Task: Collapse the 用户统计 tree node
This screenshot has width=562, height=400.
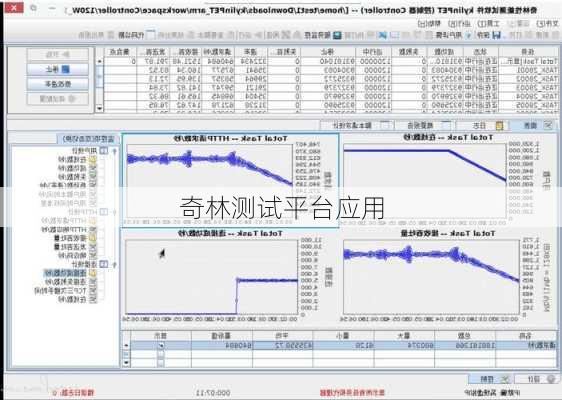Action: (114, 151)
